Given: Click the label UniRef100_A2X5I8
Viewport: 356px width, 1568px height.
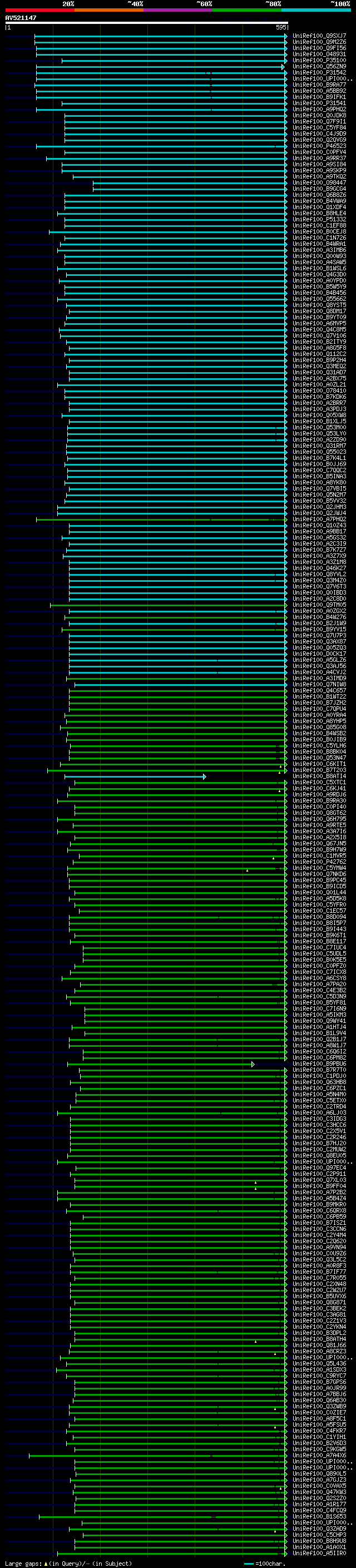Looking at the screenshot, I should (319, 837).
